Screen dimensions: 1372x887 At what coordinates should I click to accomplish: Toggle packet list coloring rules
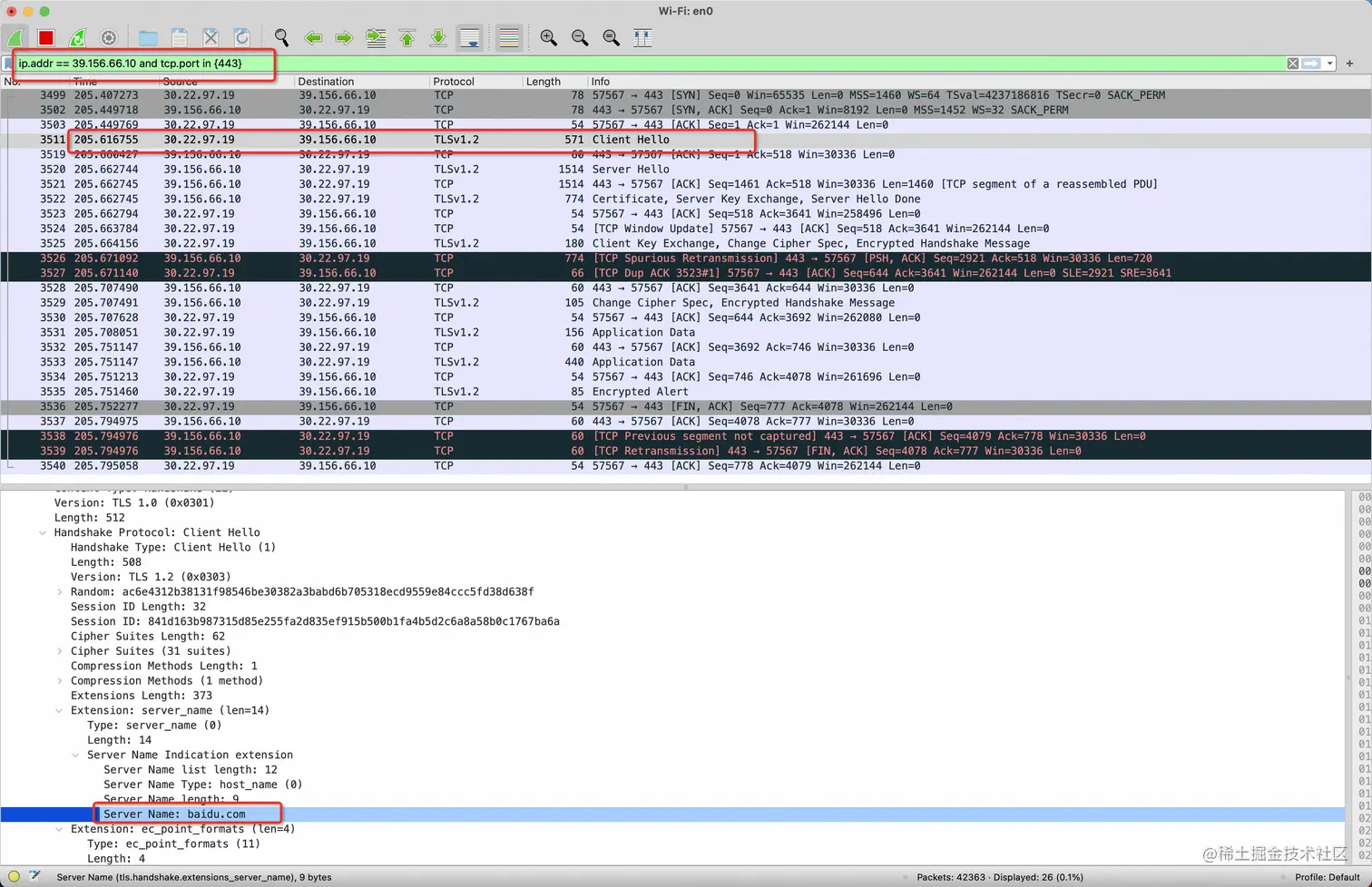click(509, 38)
